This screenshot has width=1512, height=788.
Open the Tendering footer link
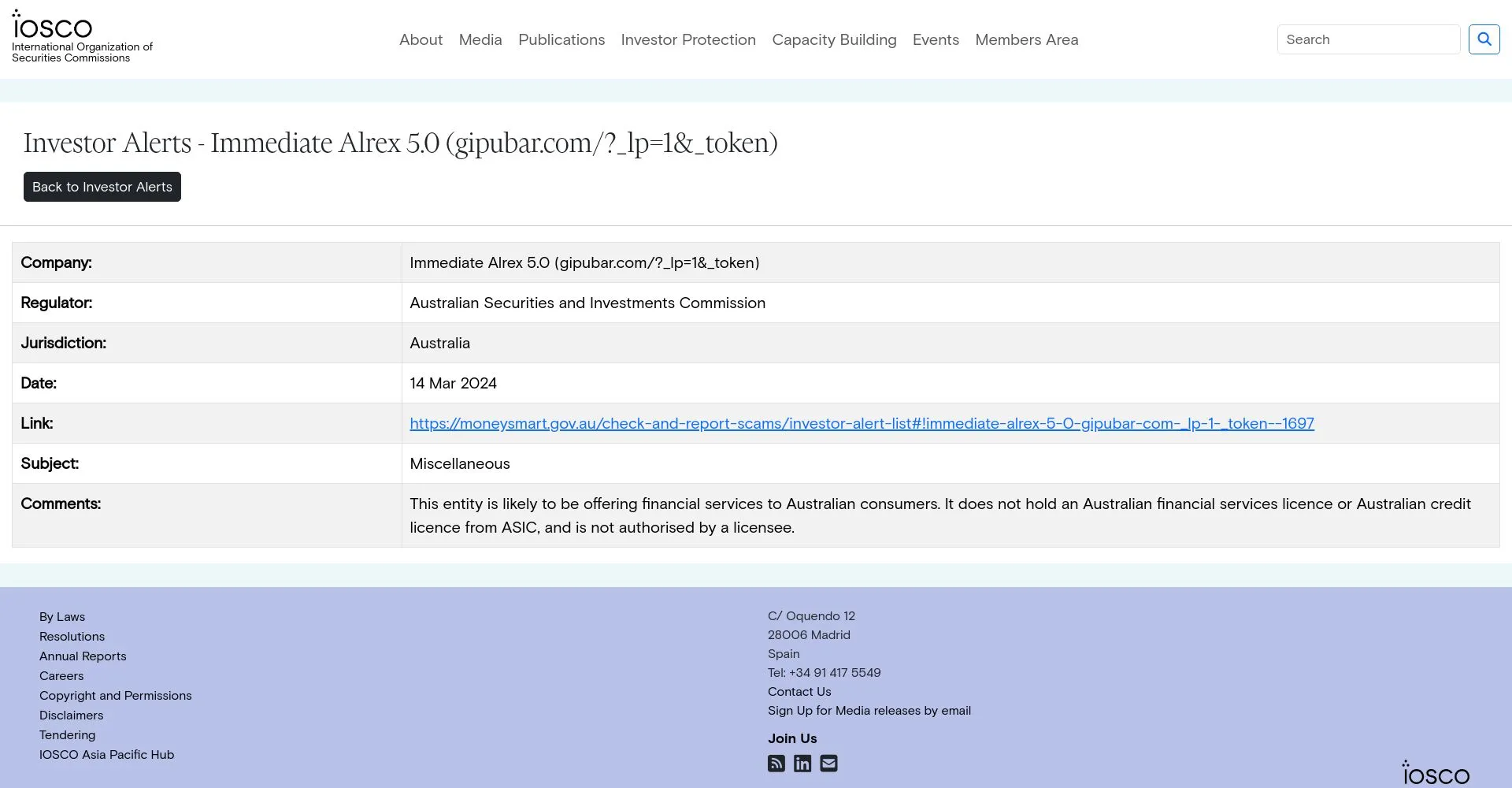point(67,735)
